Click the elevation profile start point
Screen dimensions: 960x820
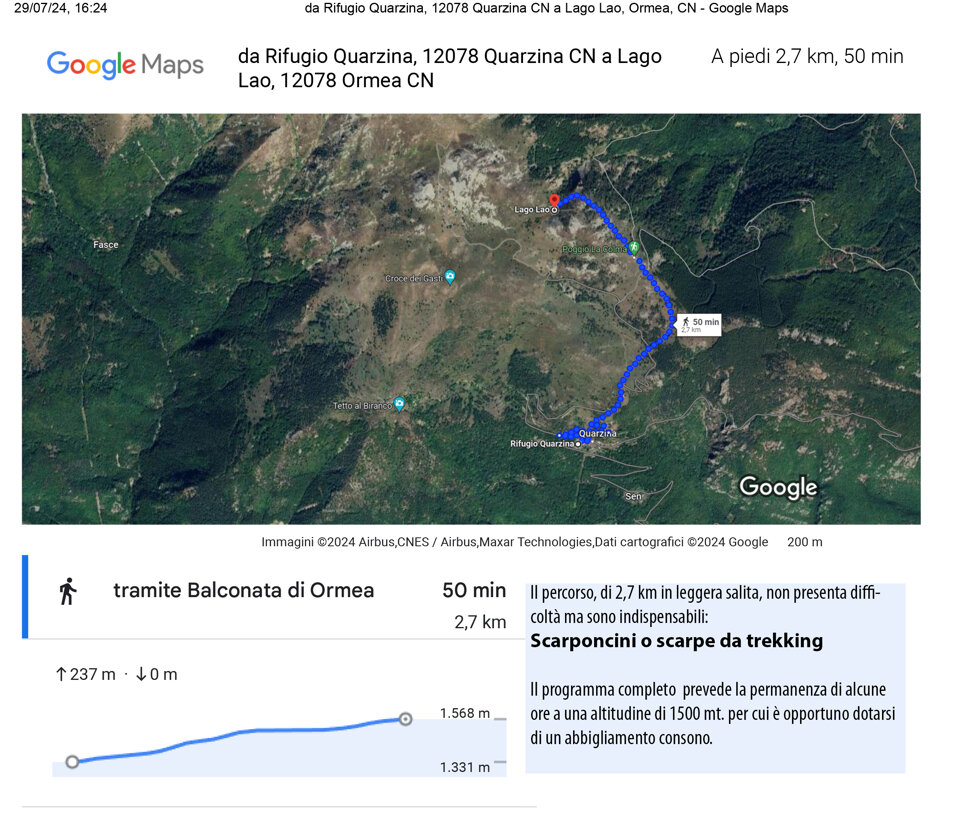coord(72,762)
